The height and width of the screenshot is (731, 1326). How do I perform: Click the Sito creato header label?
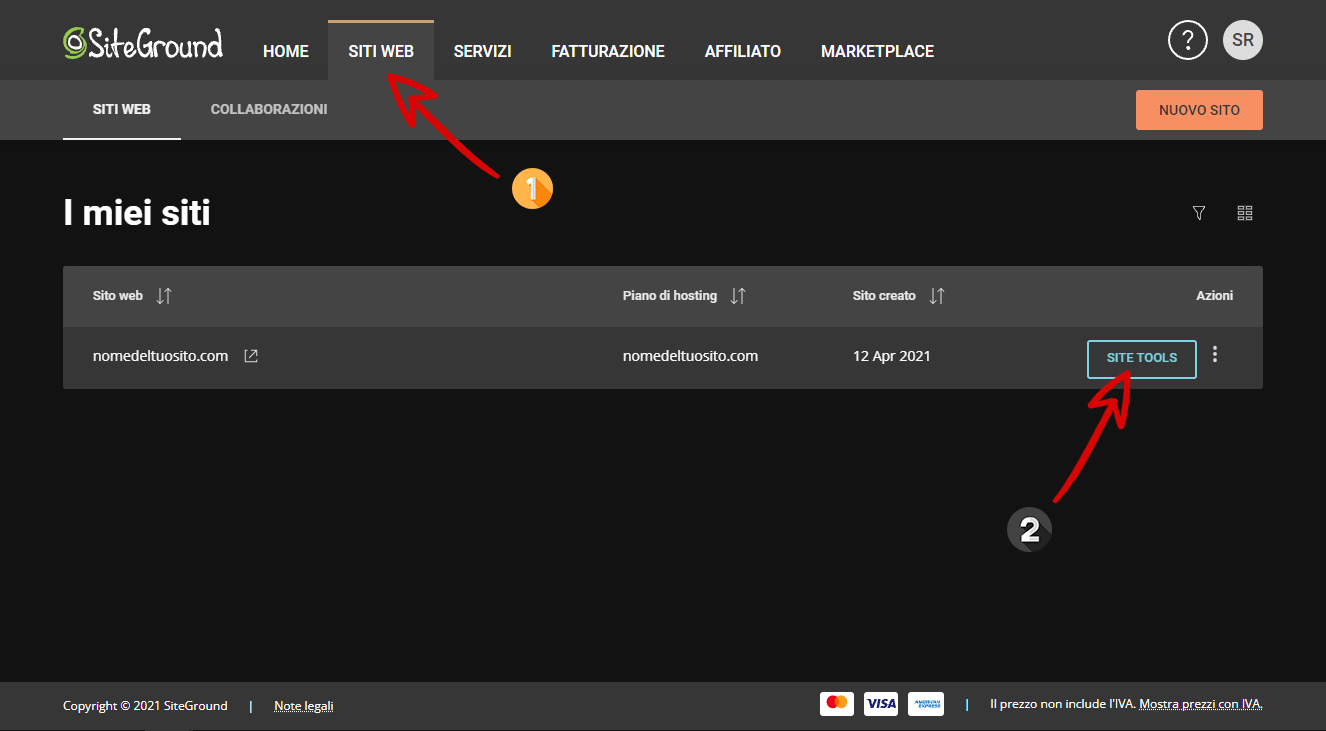click(884, 296)
